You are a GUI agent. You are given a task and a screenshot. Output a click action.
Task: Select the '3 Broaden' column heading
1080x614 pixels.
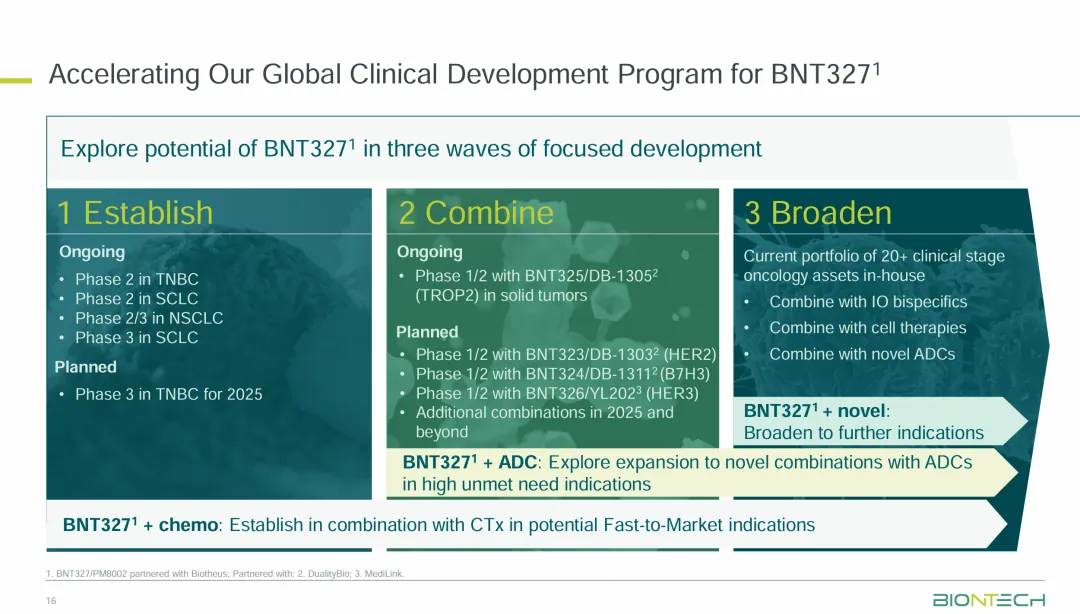pos(818,213)
